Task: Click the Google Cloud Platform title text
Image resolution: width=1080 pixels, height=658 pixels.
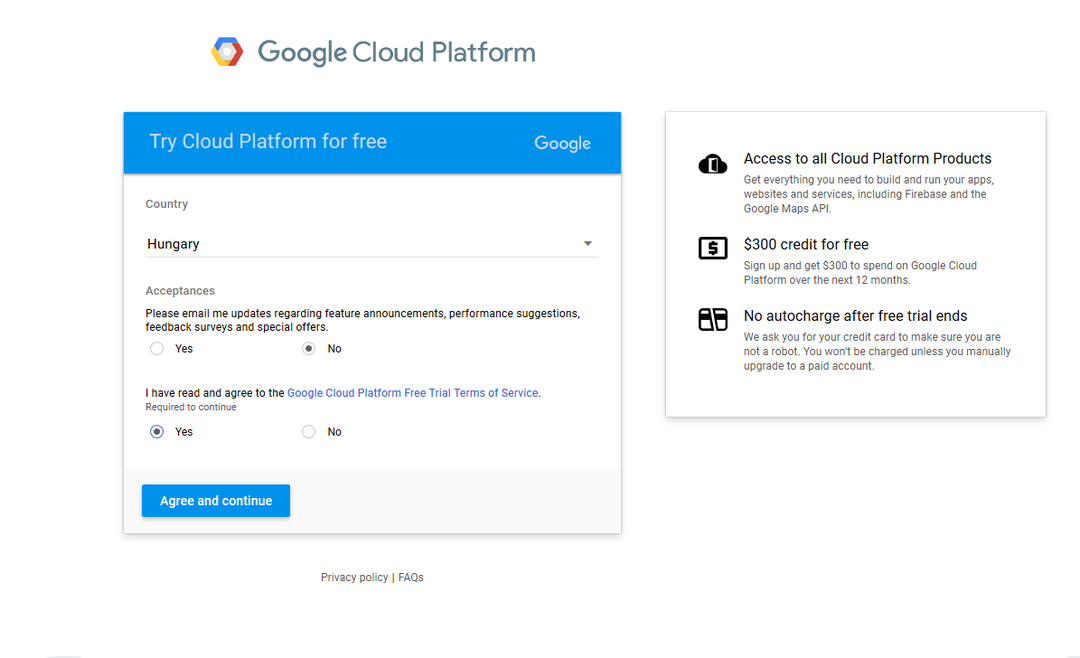Action: (x=397, y=52)
